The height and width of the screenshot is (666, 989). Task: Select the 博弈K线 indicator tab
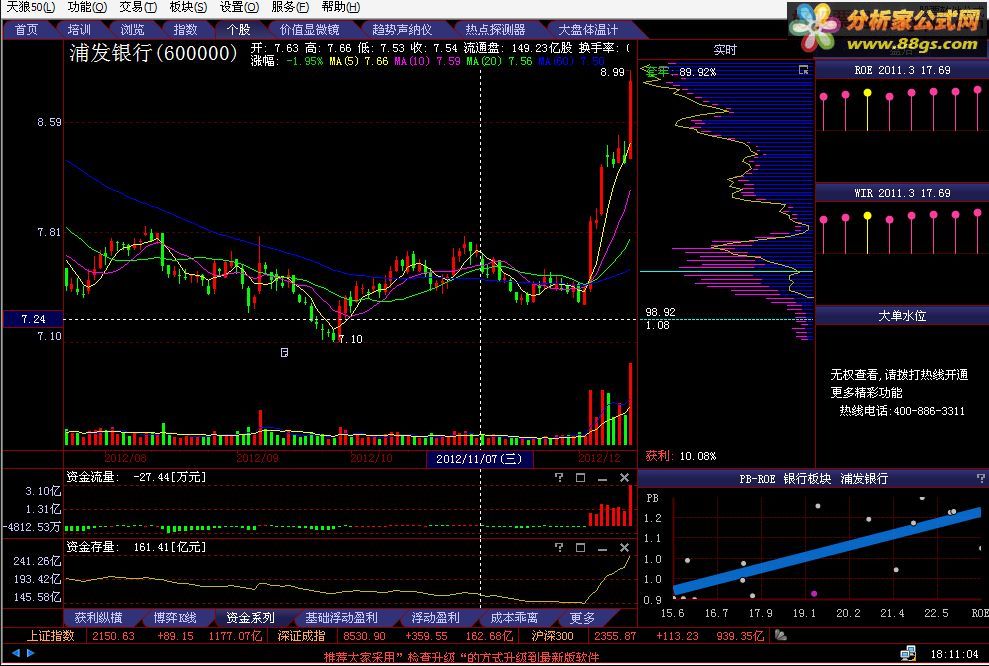tap(175, 618)
